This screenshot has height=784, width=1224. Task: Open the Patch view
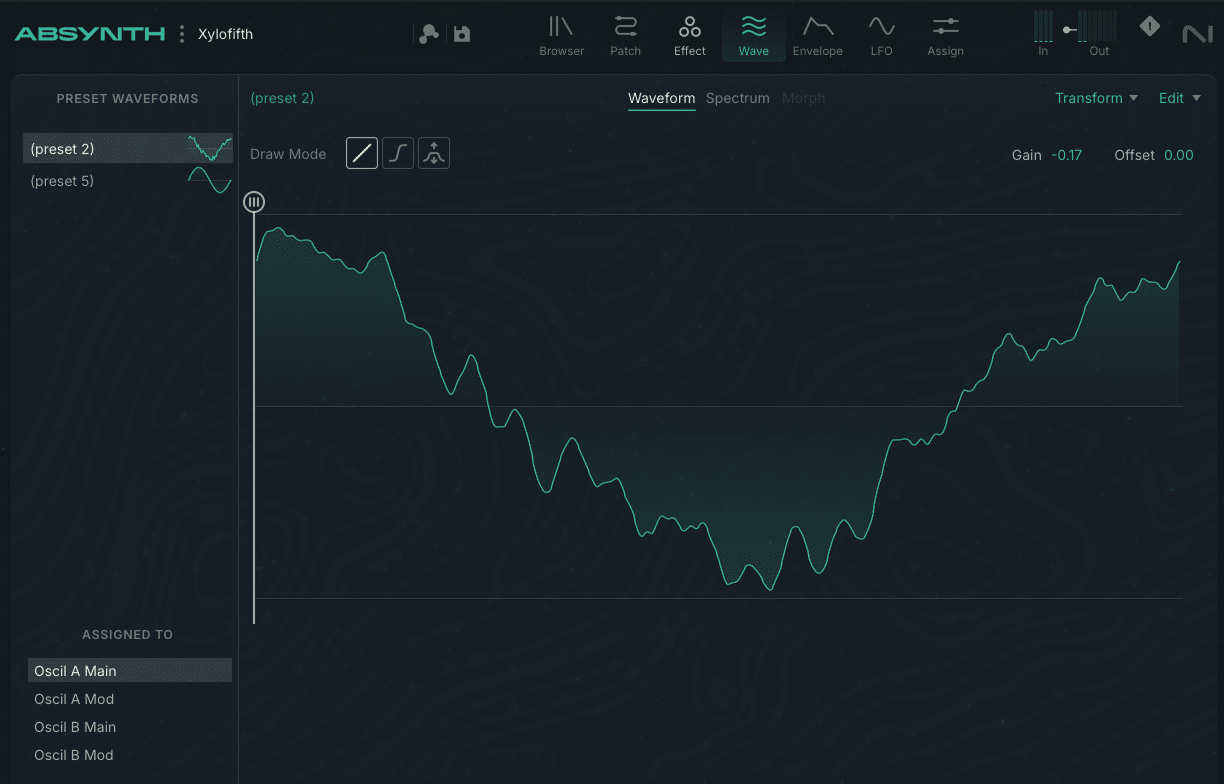(x=626, y=36)
